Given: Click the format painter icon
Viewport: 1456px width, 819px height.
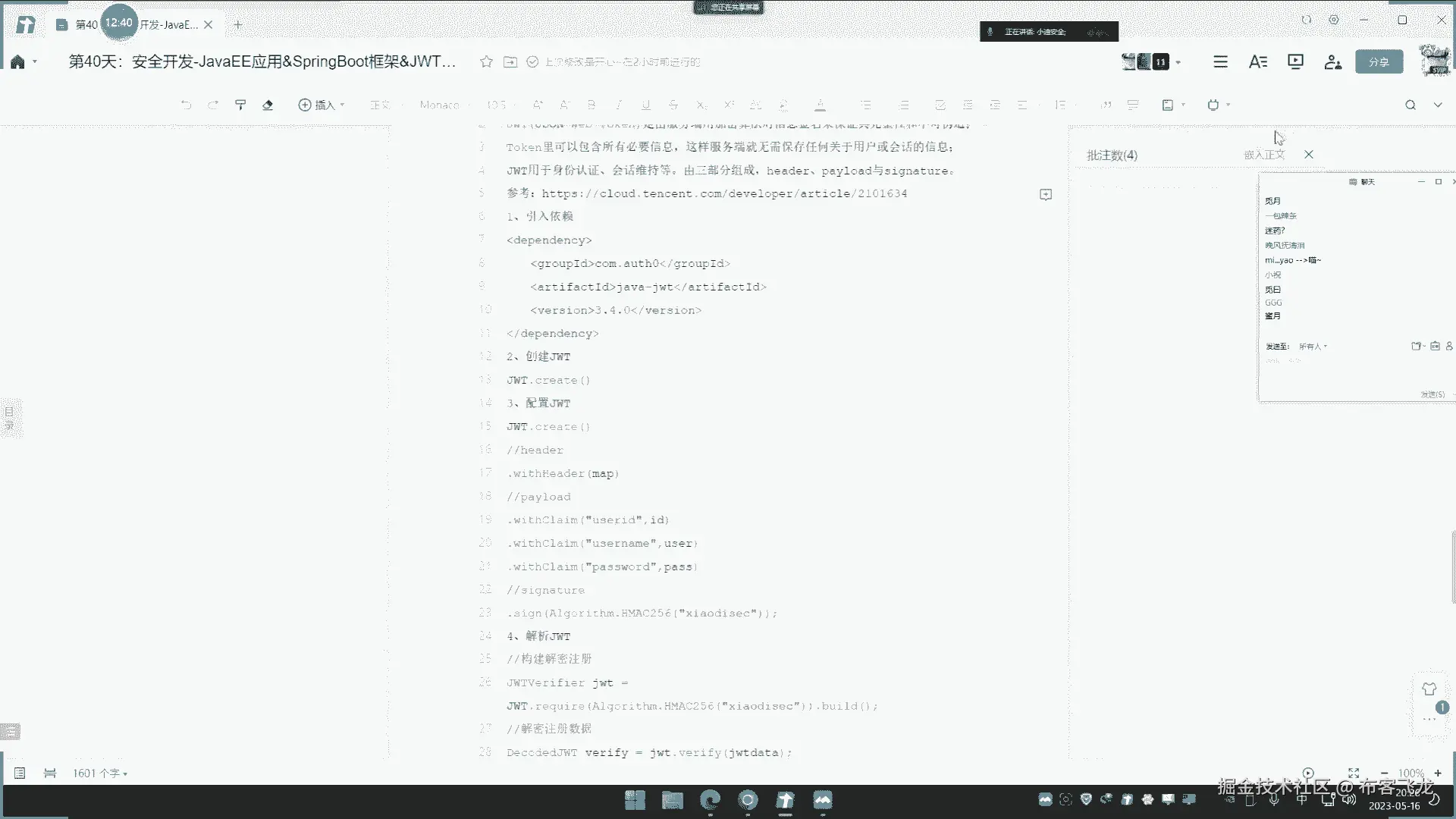Looking at the screenshot, I should point(240,105).
